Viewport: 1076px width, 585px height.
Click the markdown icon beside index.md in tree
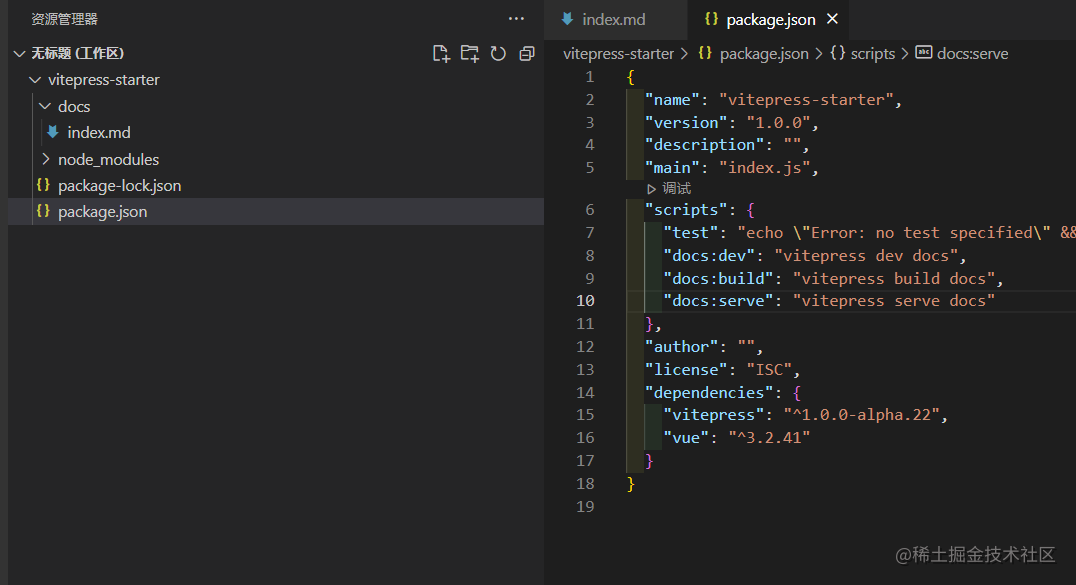coord(53,132)
